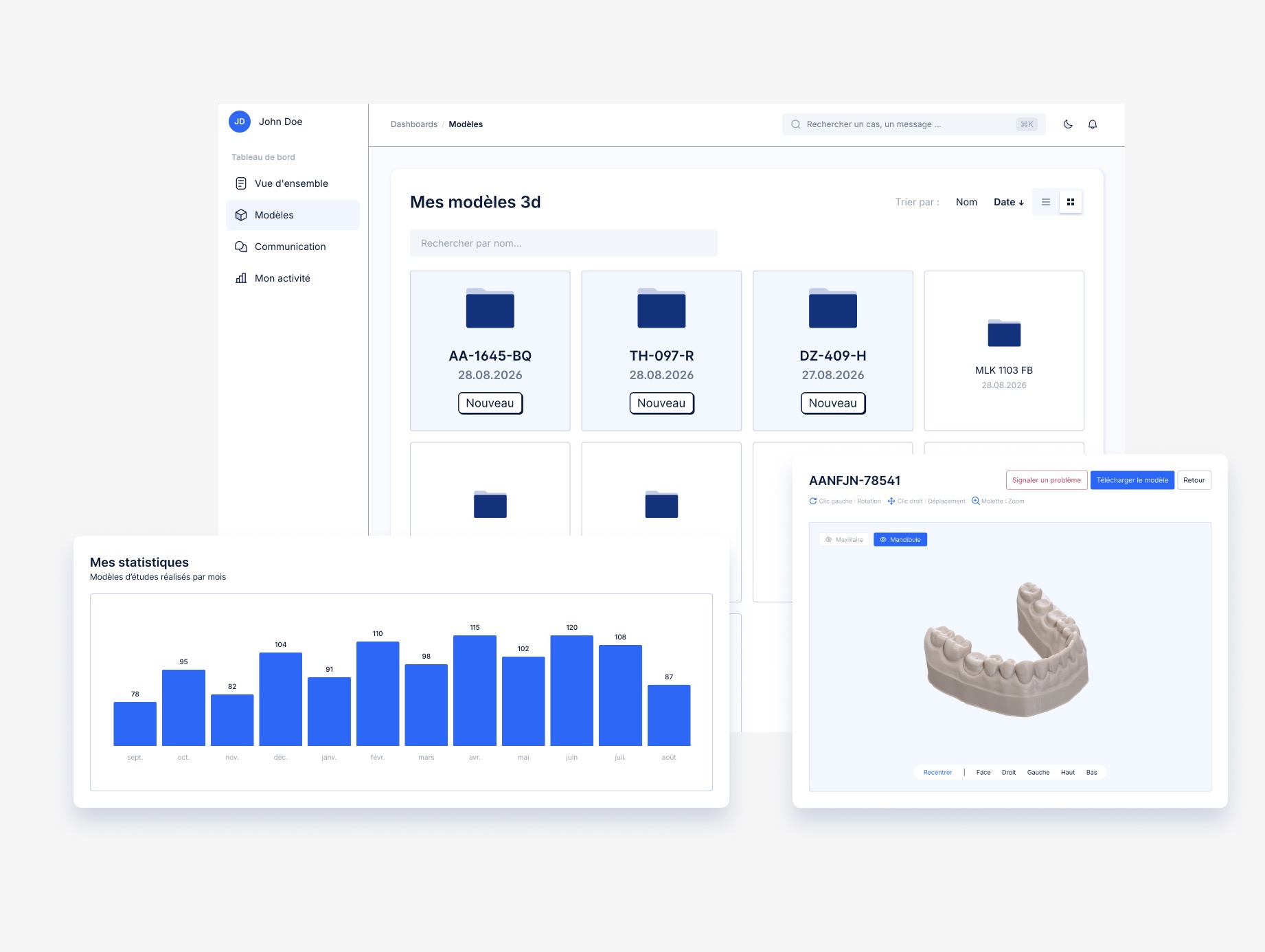Click the Retour button
The width and height of the screenshot is (1265, 952).
pos(1194,480)
